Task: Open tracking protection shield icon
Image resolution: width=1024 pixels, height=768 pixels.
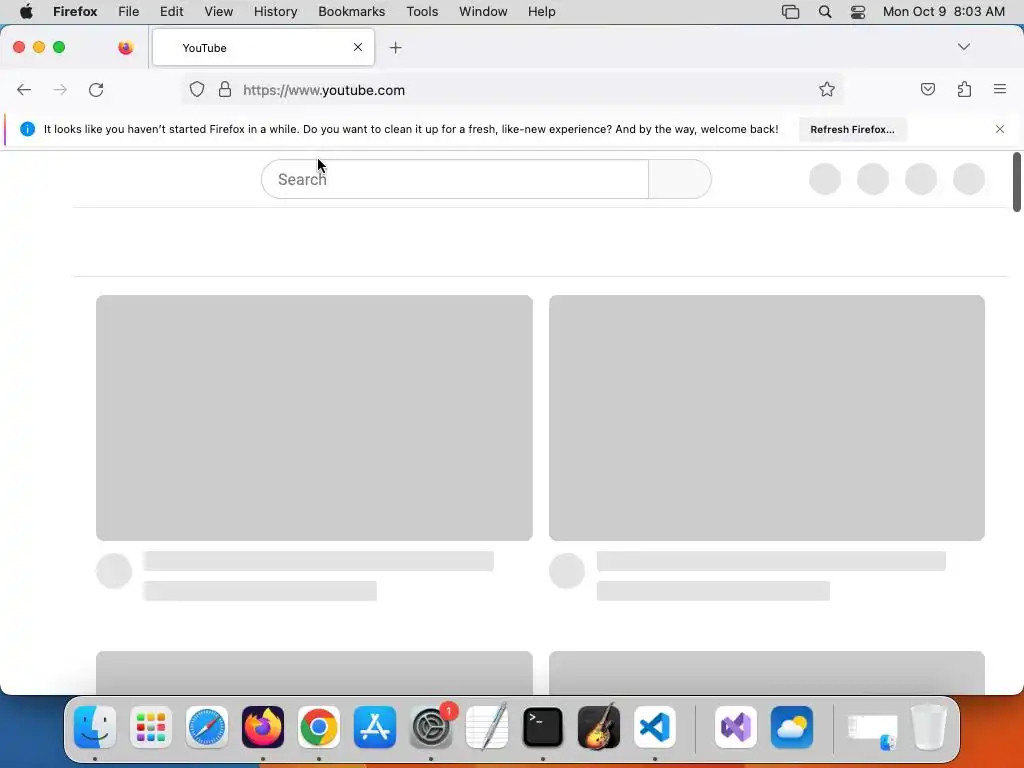Action: point(197,89)
